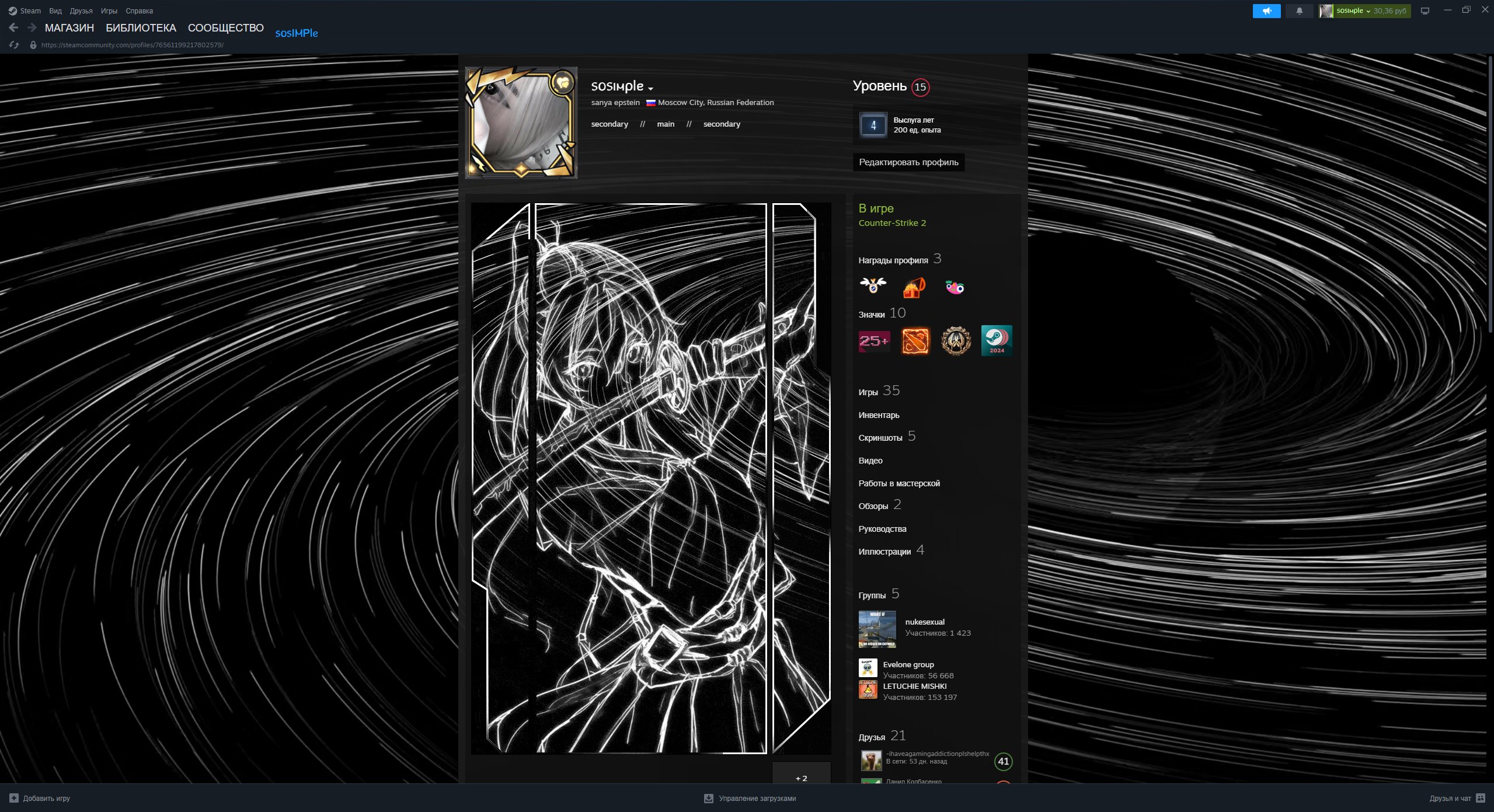Click the profile avatar with gold frame
This screenshot has height=812, width=1494.
pos(521,122)
